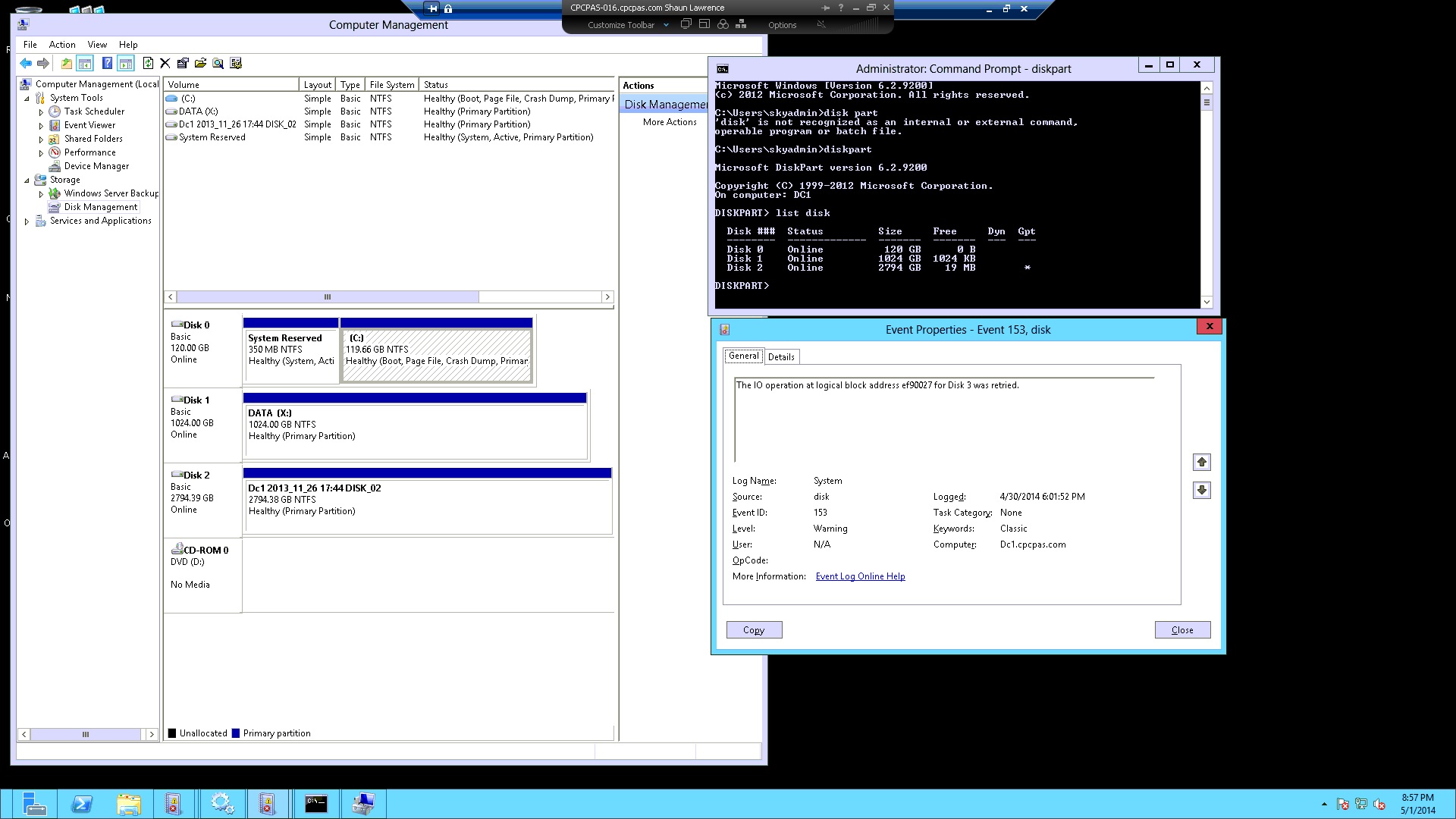
Task: Click the black X Delete toolbar icon
Action: click(x=165, y=64)
